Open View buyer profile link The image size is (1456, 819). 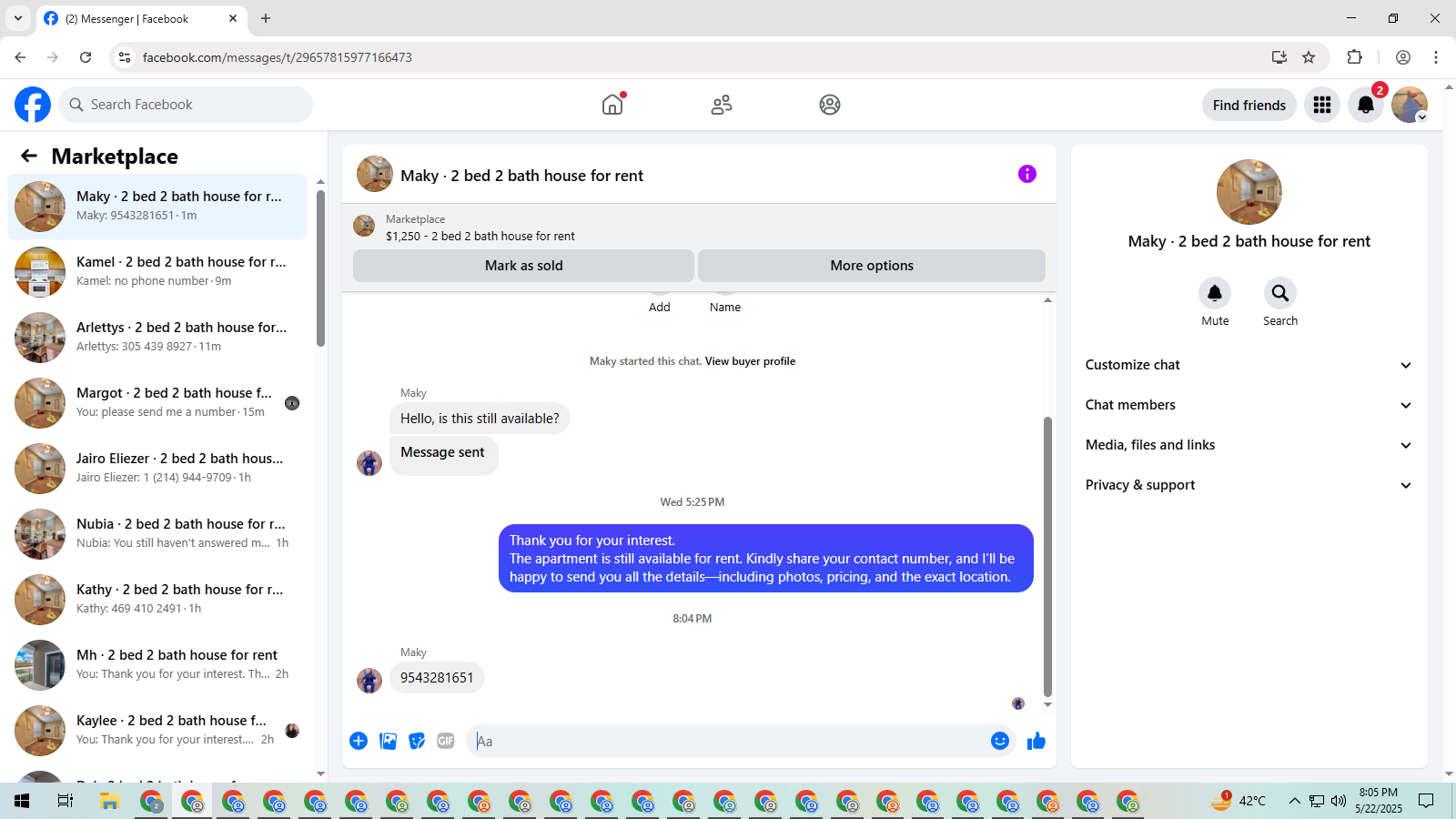[750, 361]
